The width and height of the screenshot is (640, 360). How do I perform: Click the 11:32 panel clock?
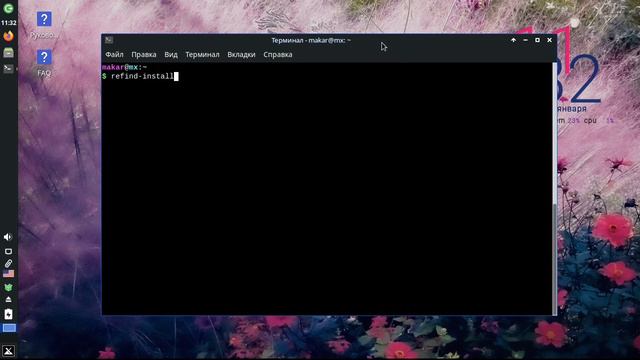pos(8,23)
